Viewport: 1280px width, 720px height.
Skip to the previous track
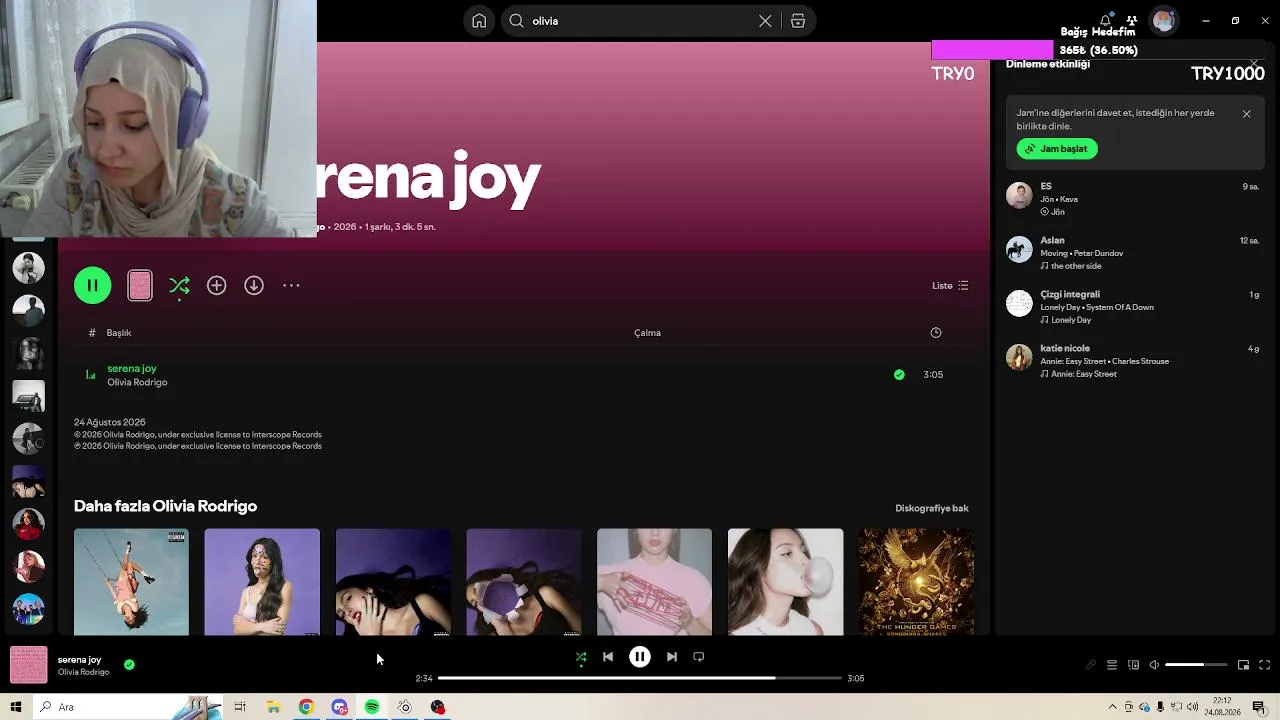tap(608, 657)
